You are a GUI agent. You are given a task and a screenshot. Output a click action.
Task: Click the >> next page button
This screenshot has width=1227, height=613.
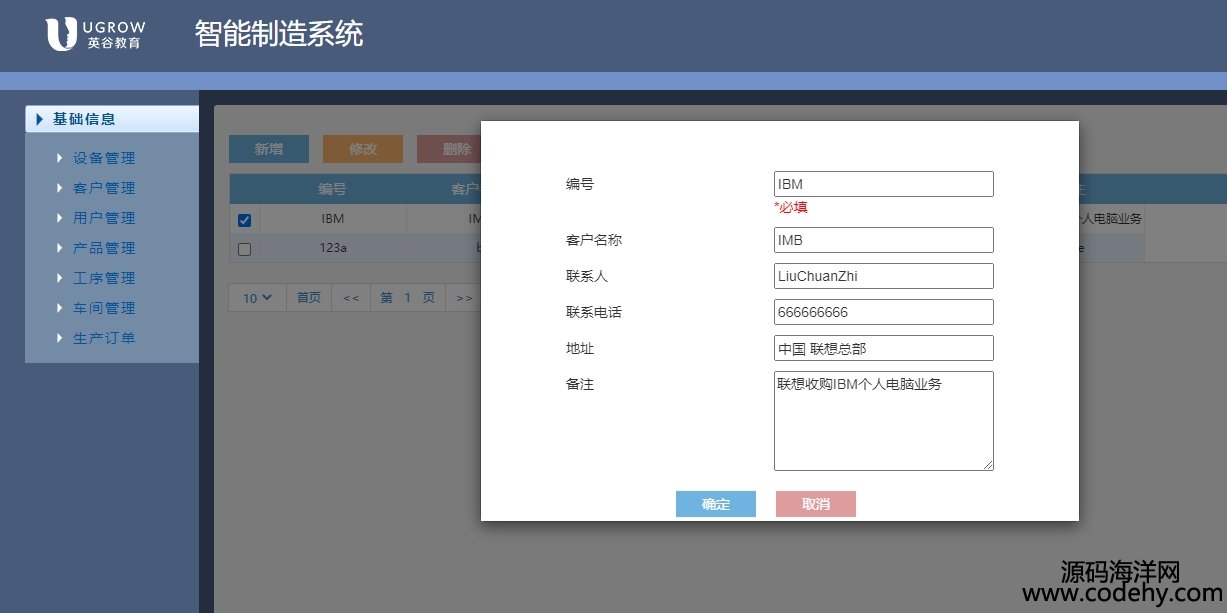[x=464, y=298]
